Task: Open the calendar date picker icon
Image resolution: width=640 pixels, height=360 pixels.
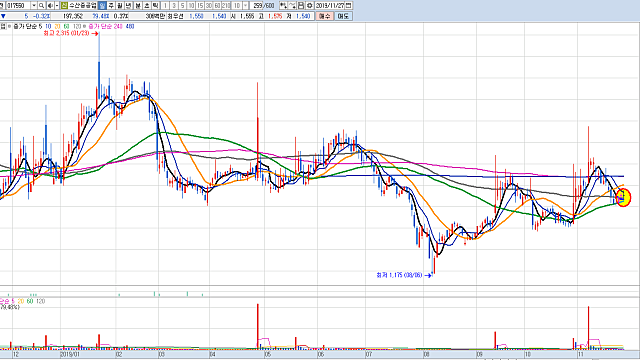Action: (x=348, y=5)
